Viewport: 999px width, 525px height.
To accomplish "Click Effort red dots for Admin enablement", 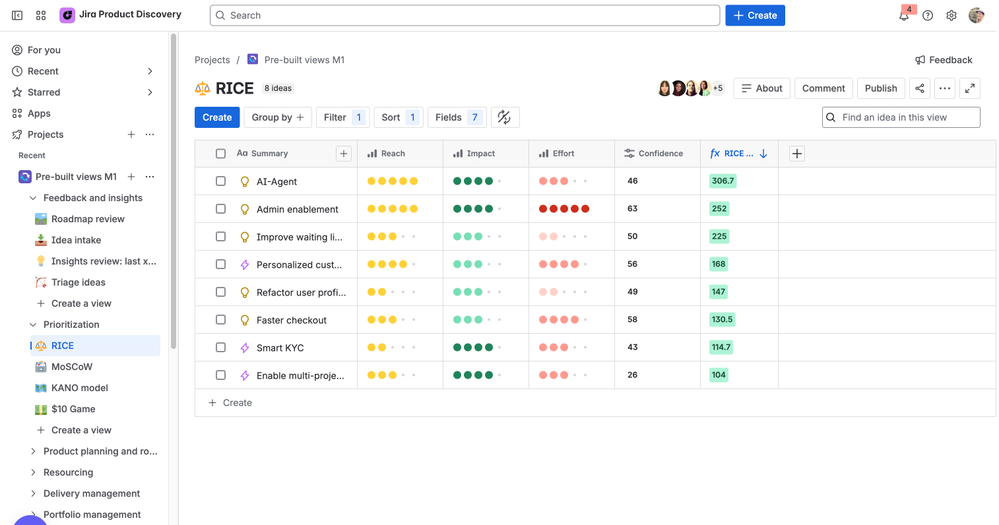I will 564,209.
